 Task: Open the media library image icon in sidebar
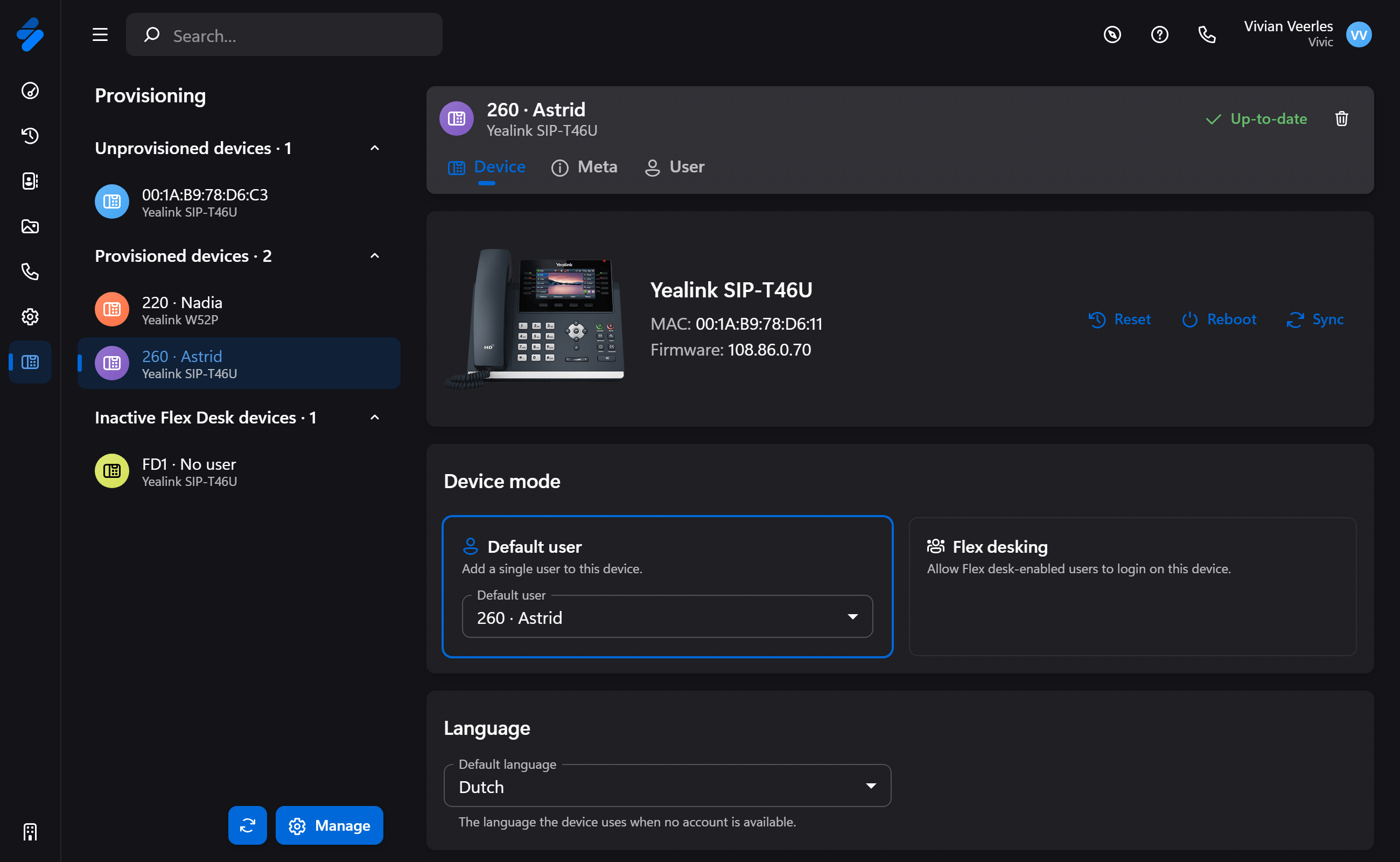click(x=30, y=226)
